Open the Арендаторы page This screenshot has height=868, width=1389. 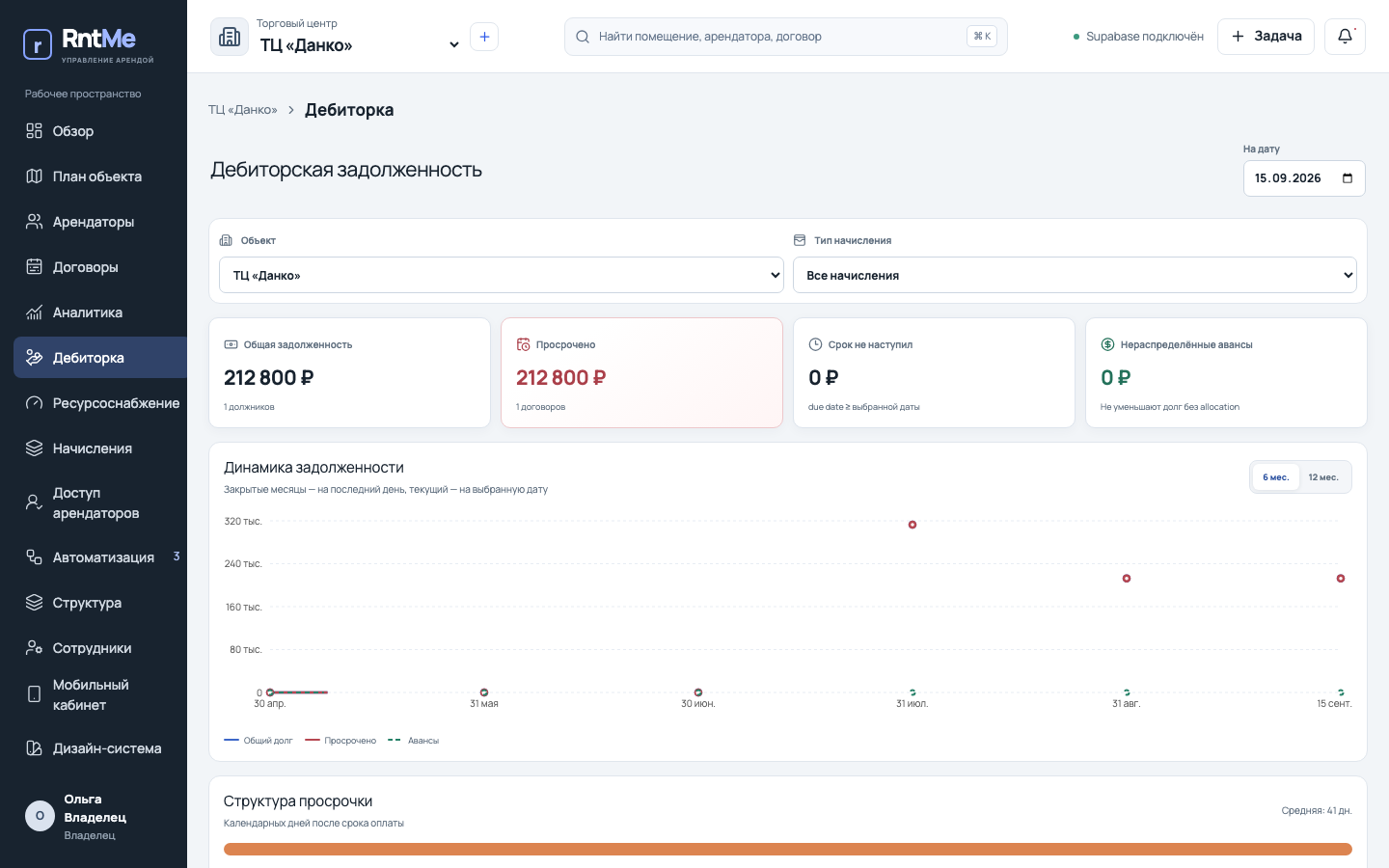pos(100,222)
